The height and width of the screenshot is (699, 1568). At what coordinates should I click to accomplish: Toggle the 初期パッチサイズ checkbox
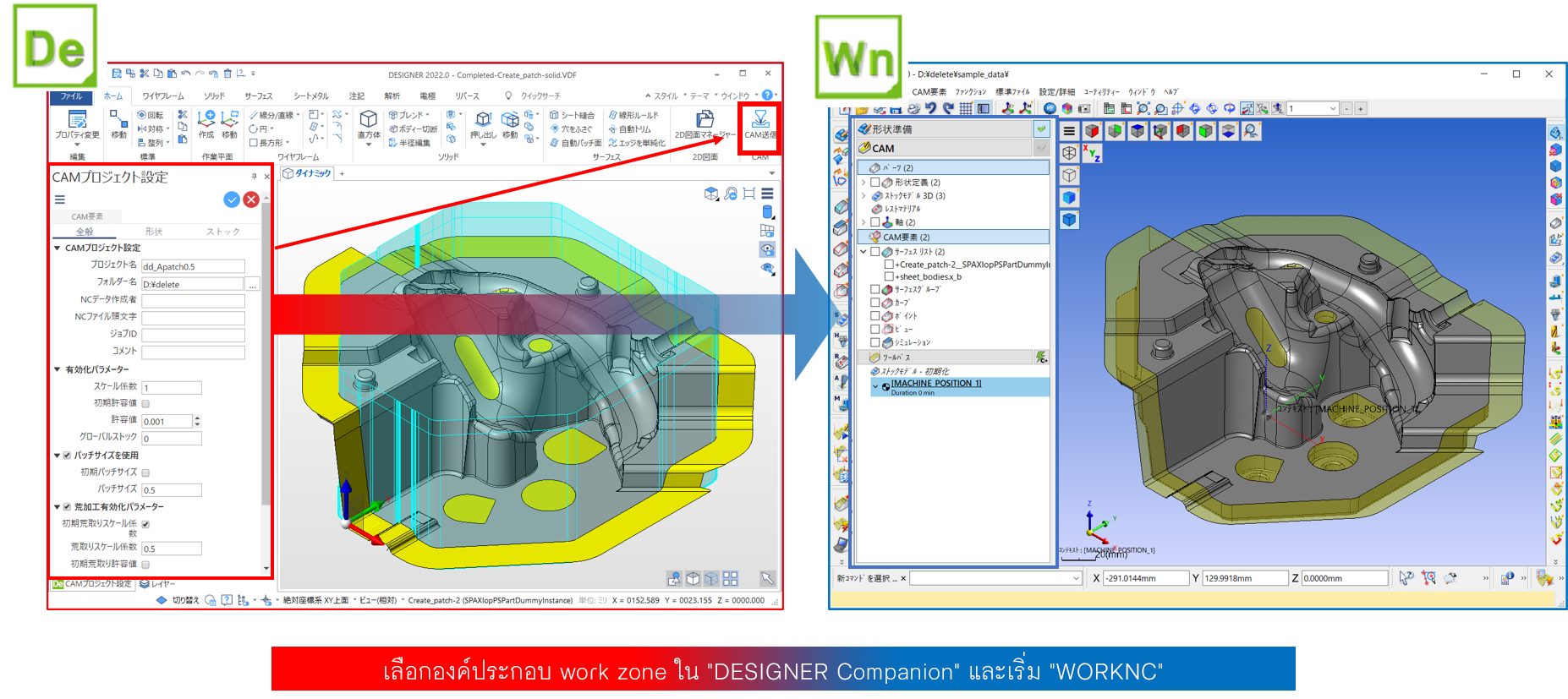(145, 472)
